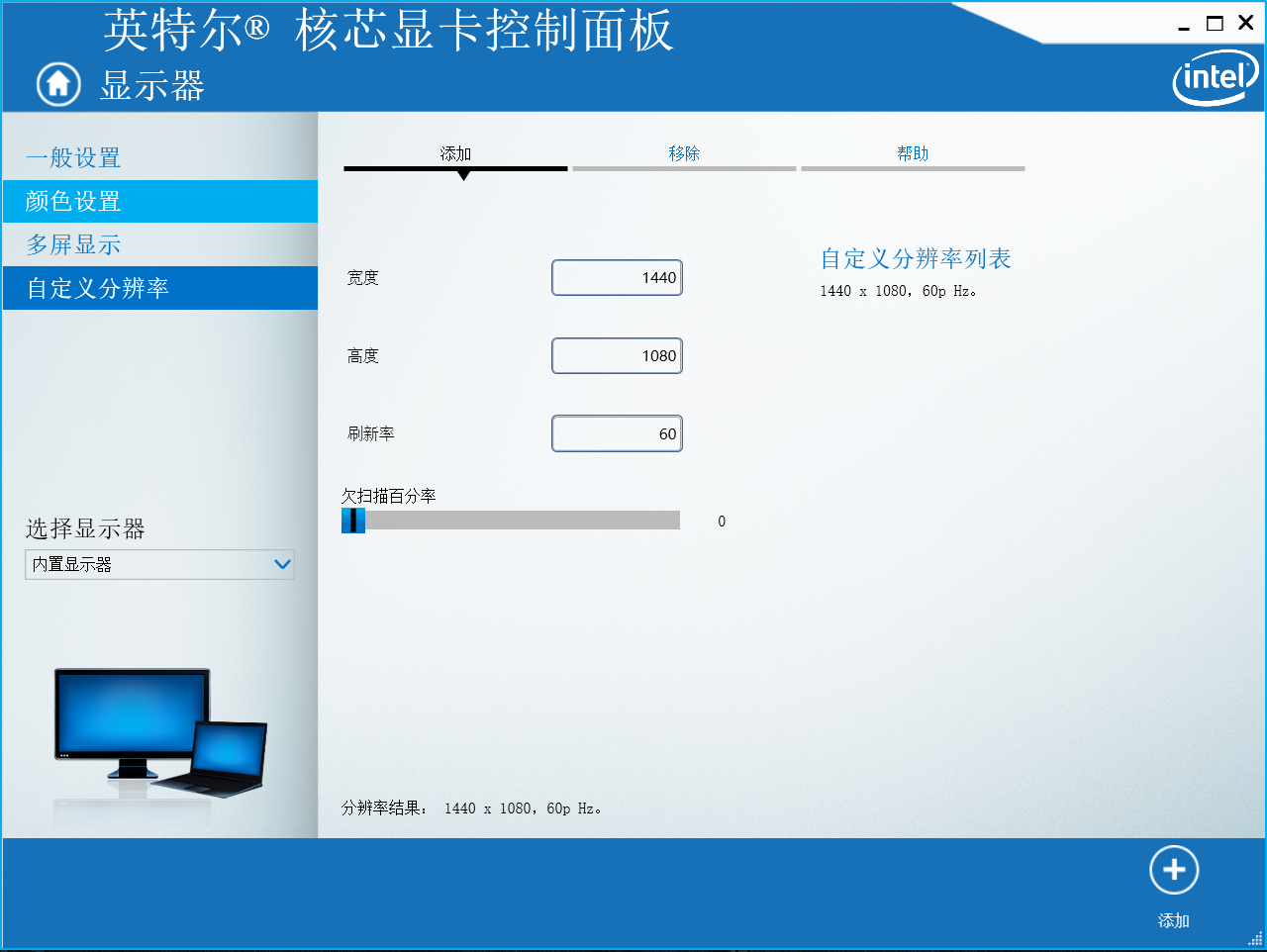This screenshot has width=1267, height=952.
Task: Click the 自定义分辨率列表 heading
Action: coord(916,259)
